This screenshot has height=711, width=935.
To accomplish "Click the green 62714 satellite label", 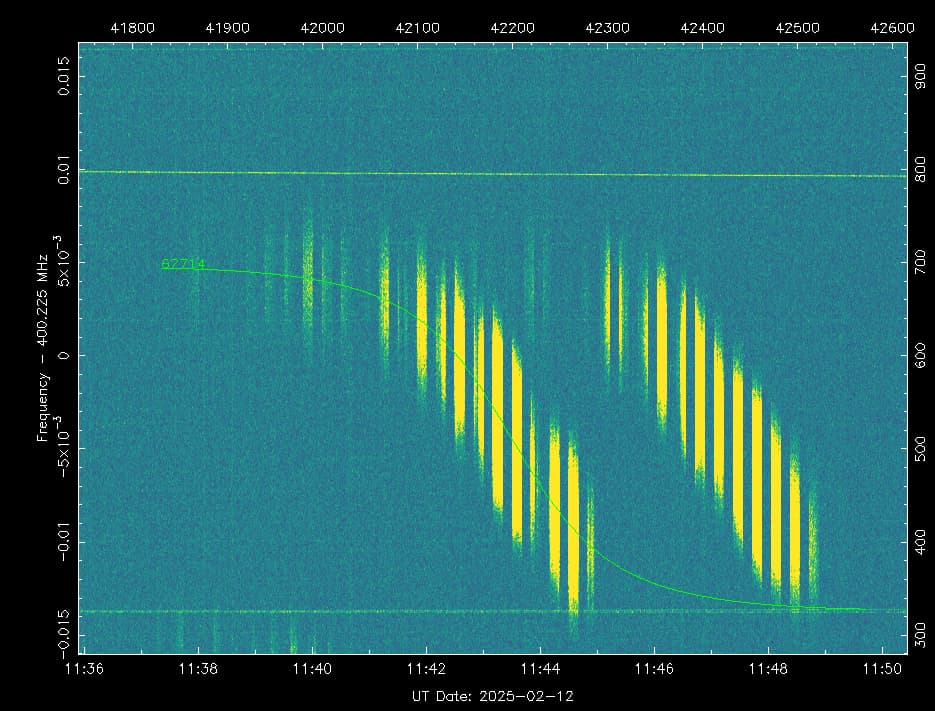I will 183,264.
